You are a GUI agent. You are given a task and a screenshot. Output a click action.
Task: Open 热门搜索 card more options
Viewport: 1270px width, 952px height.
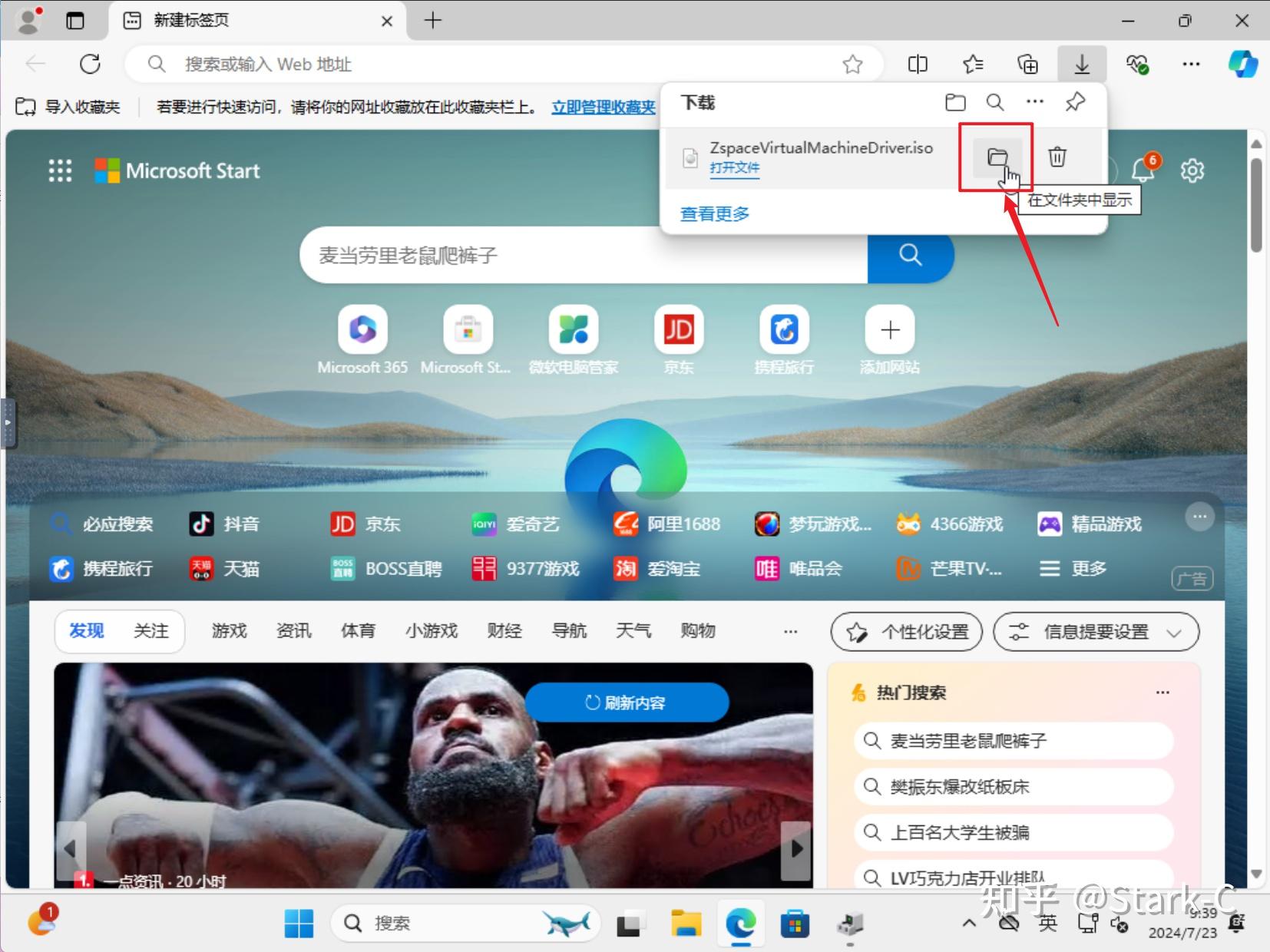point(1163,693)
